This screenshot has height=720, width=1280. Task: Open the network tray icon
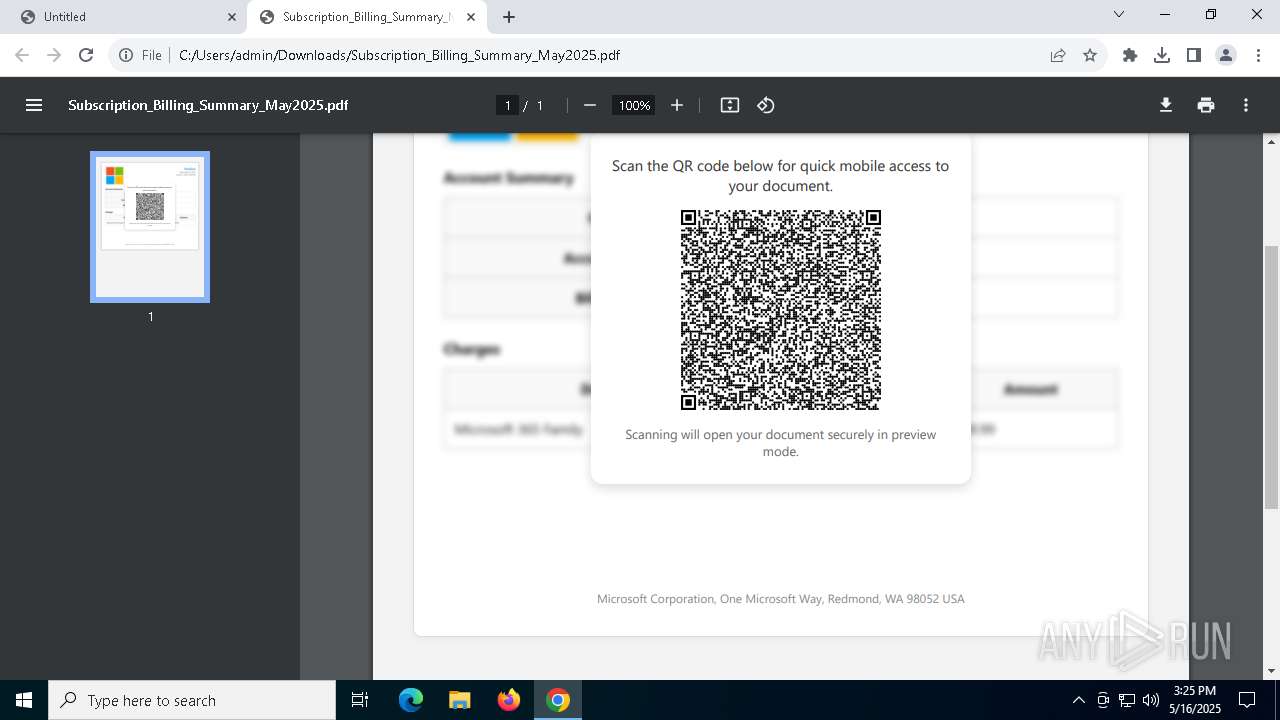(1127, 700)
